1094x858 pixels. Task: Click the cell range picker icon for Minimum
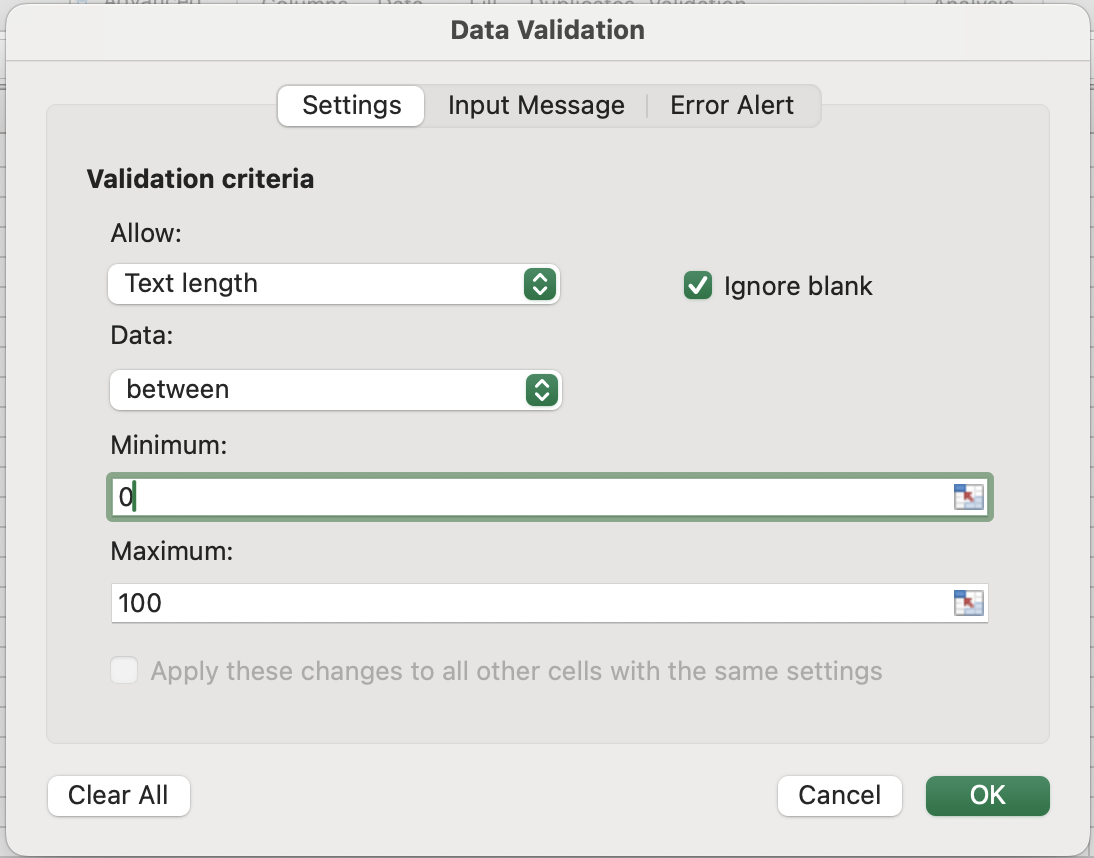[968, 497]
